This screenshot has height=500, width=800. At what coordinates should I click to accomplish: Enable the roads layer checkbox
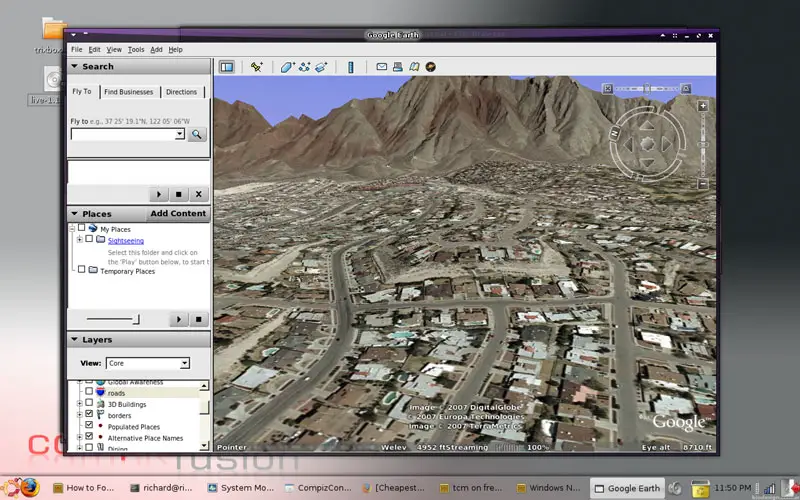pyautogui.click(x=89, y=391)
